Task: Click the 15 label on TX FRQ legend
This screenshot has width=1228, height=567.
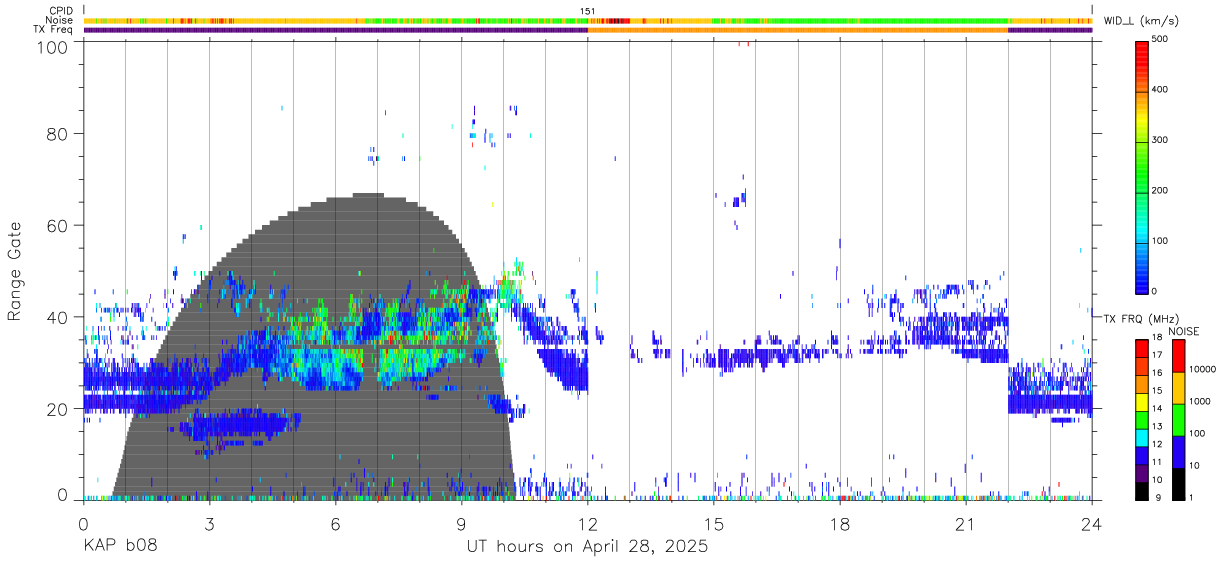Action: (1156, 391)
